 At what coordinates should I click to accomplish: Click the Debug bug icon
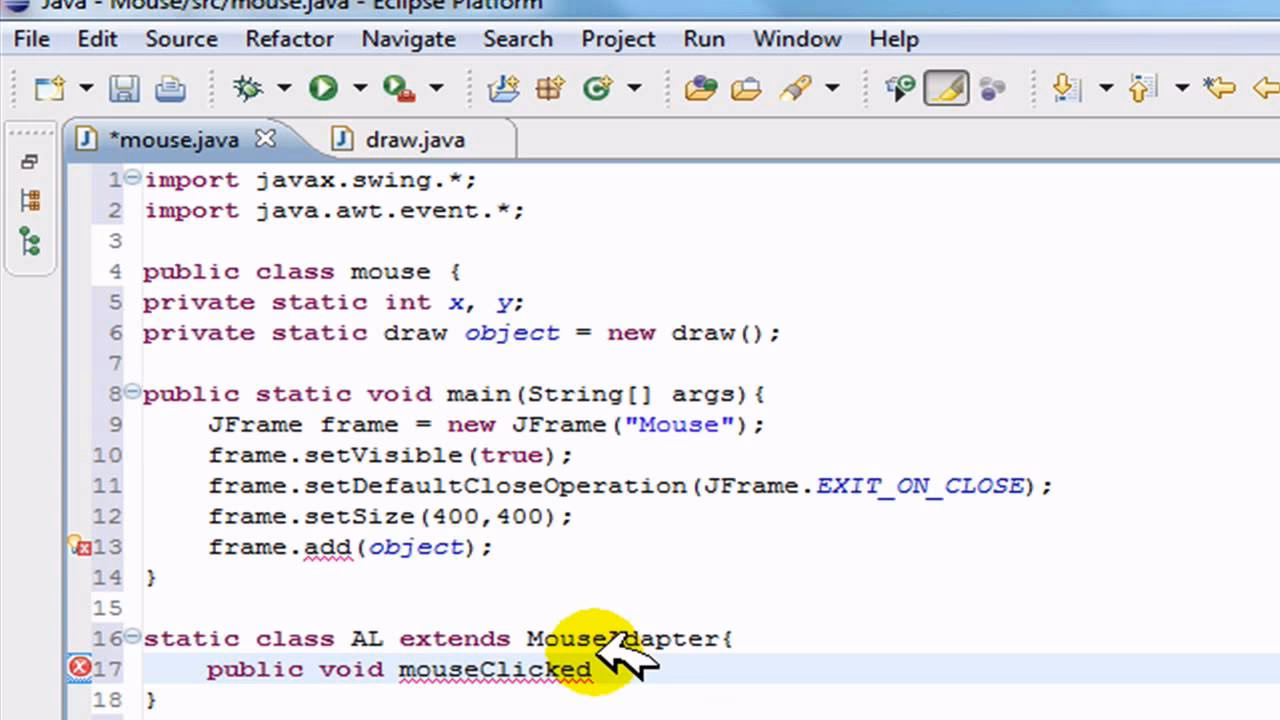tap(247, 88)
